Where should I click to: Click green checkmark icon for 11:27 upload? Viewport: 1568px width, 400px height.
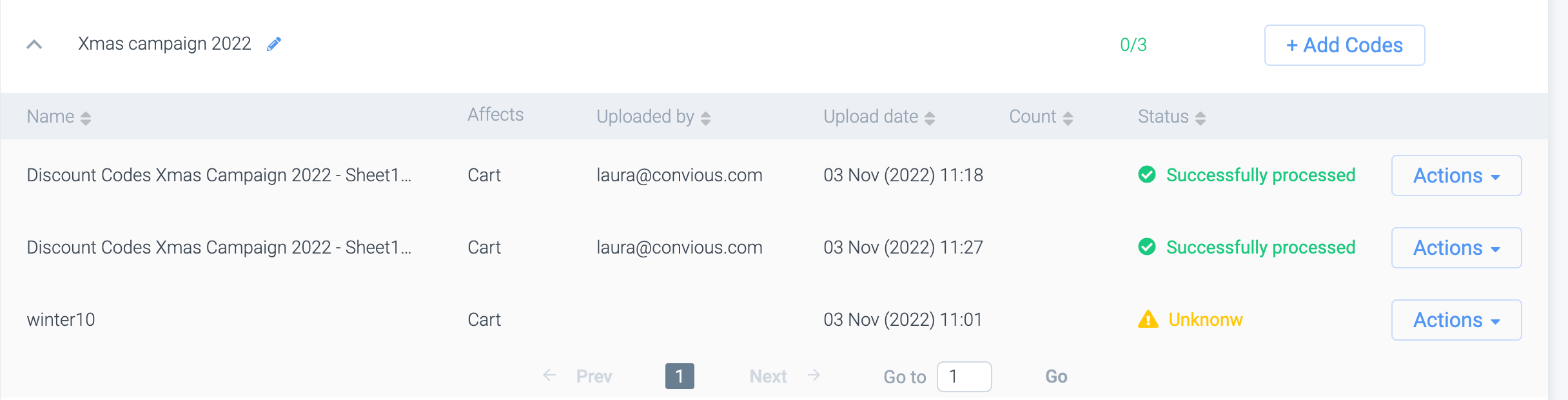[x=1147, y=247]
